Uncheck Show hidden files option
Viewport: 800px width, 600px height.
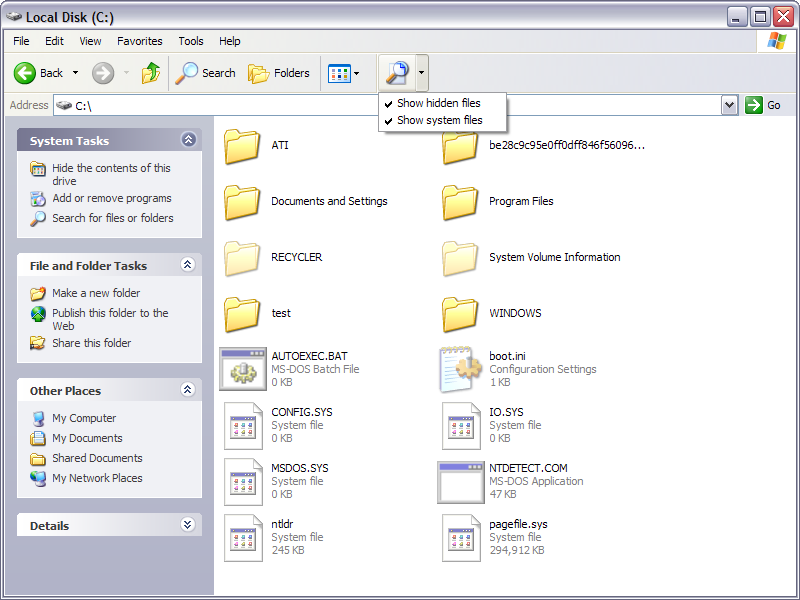[x=442, y=103]
